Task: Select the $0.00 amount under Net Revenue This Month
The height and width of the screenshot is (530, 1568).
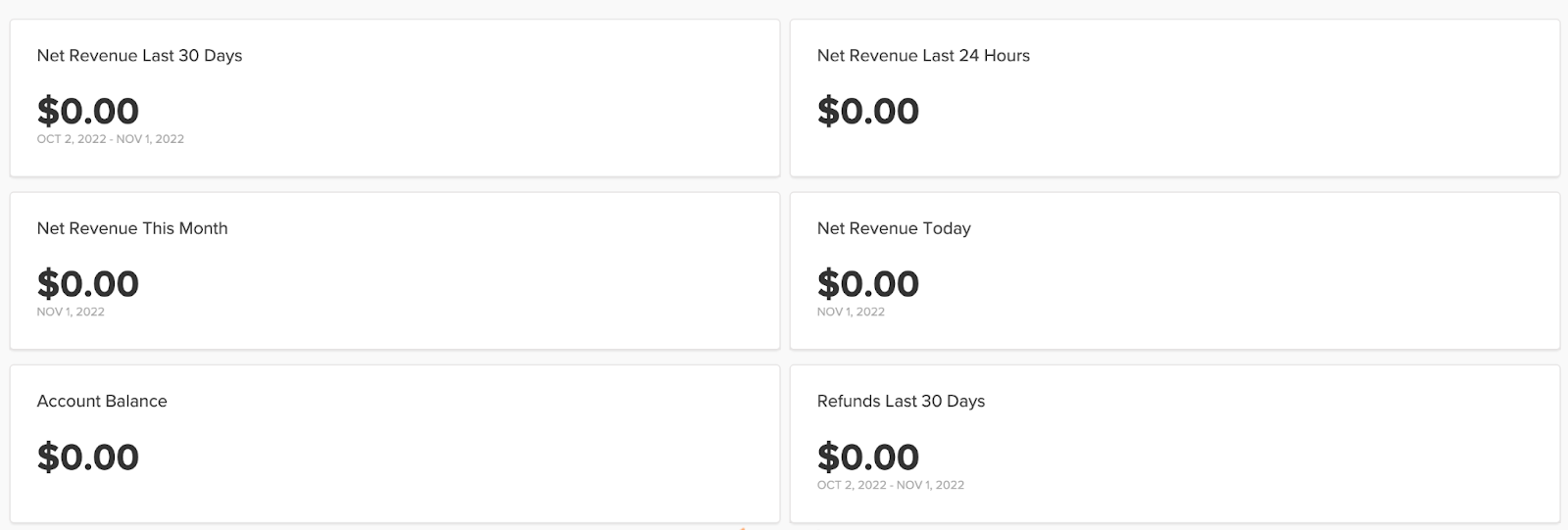Action: click(x=88, y=284)
